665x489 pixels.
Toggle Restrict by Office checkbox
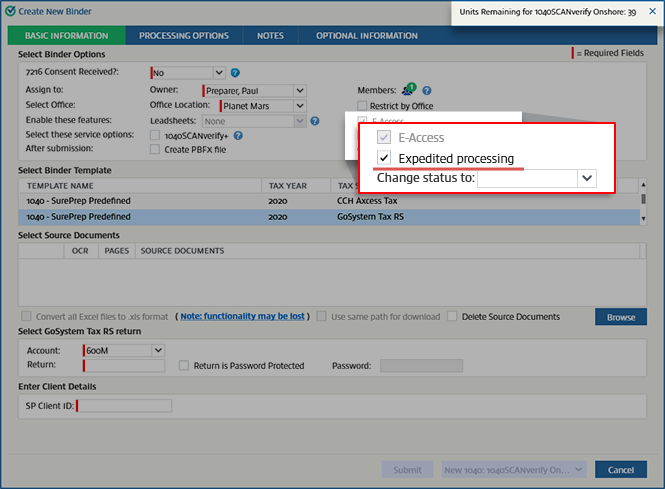click(362, 106)
